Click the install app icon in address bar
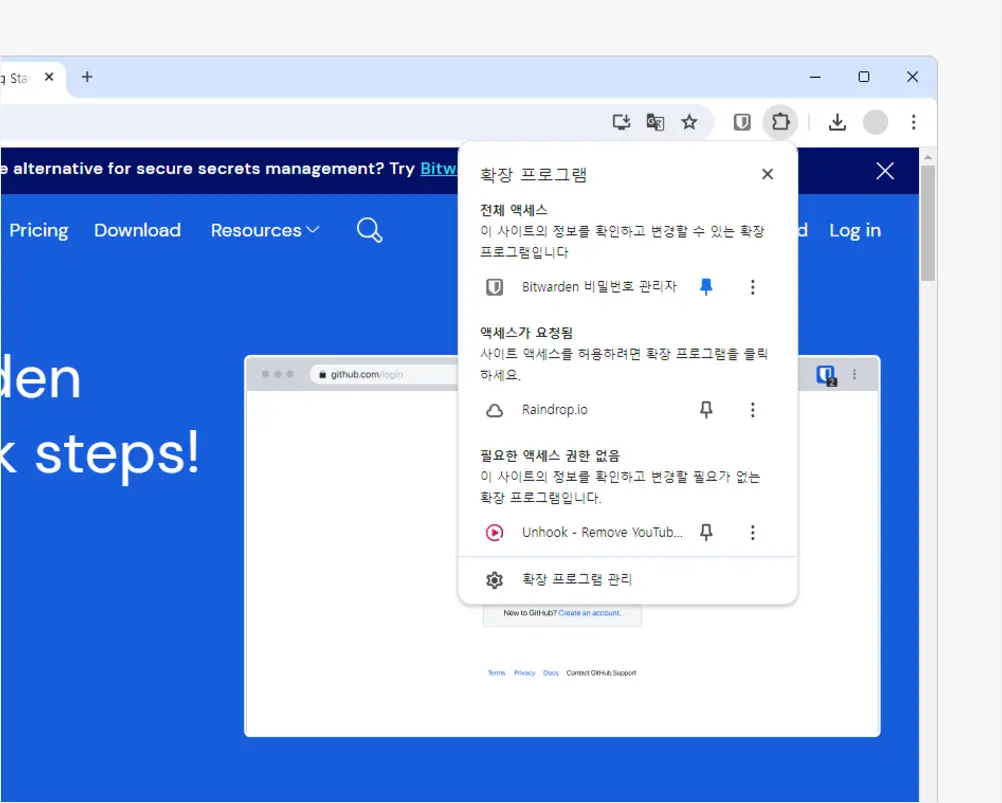1002x803 pixels. coord(621,122)
